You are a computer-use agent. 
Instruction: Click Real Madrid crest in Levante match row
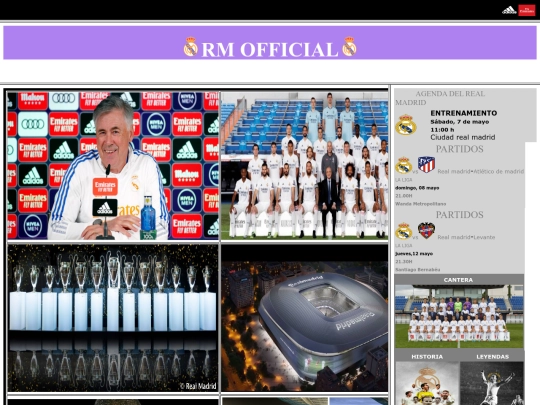point(404,231)
